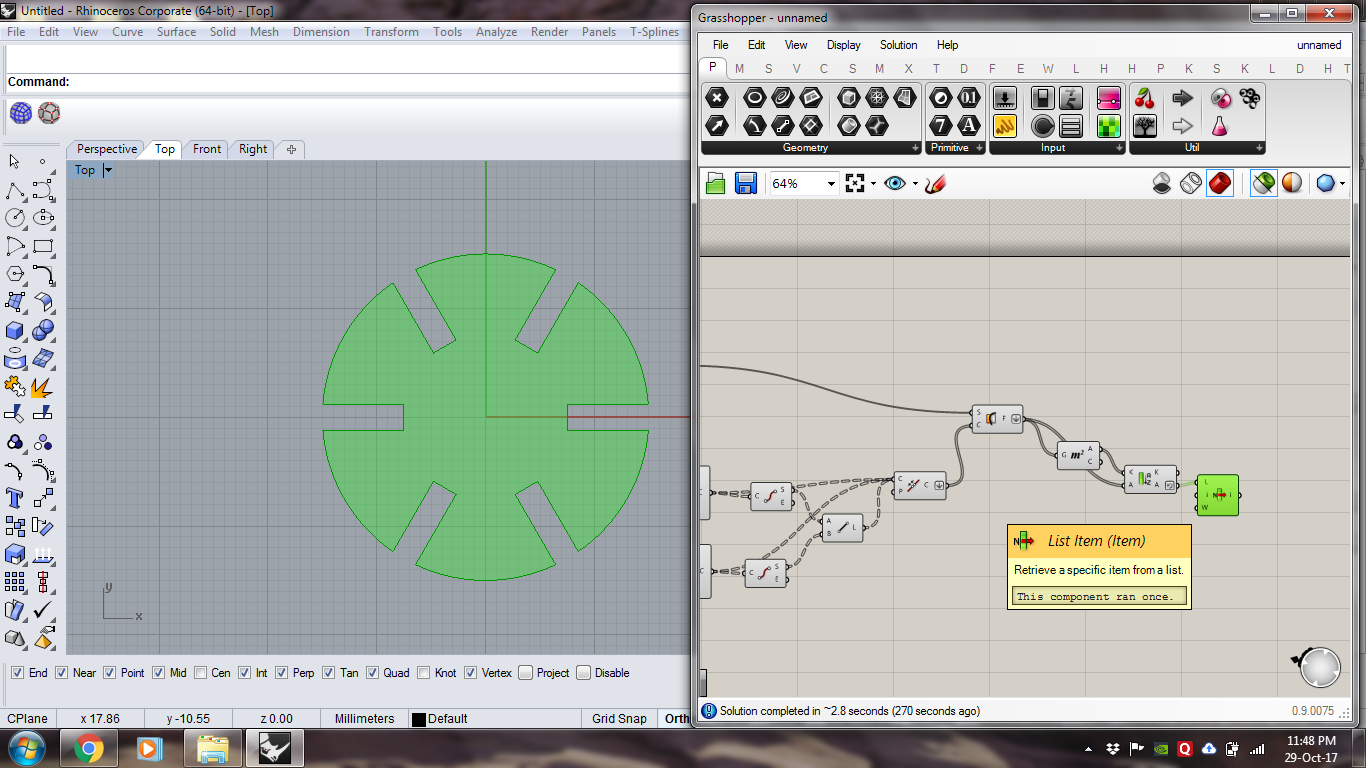
Task: Enable the Project osnap checkbox
Action: 525,673
